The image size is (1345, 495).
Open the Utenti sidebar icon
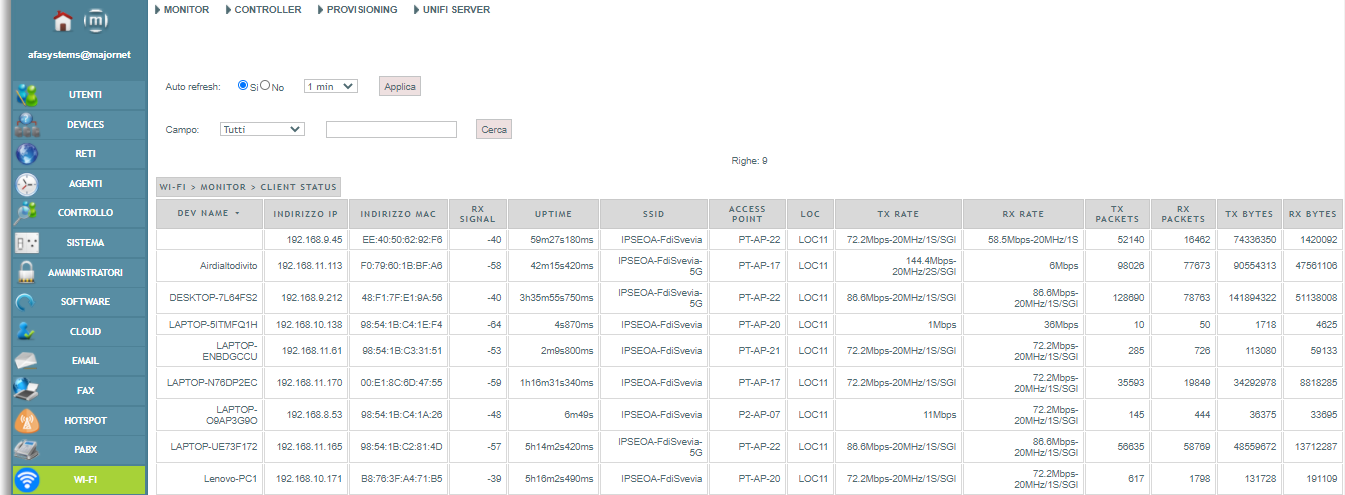[27, 95]
